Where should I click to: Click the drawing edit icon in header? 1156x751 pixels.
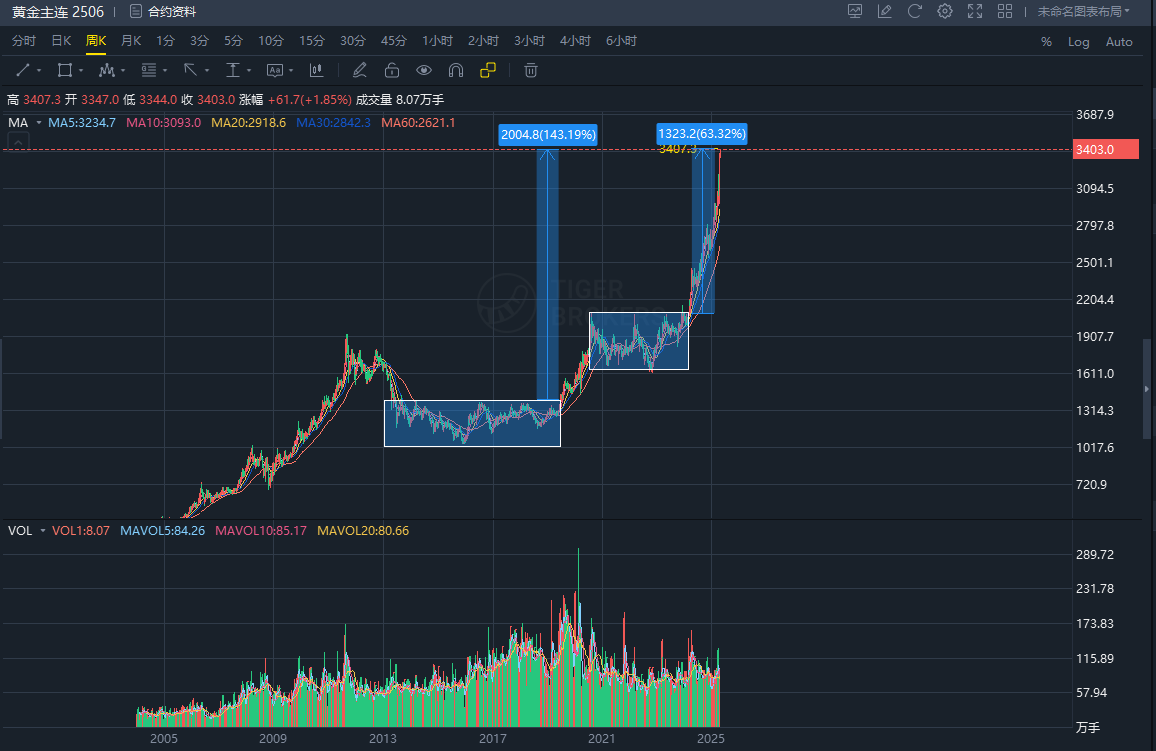coord(885,11)
